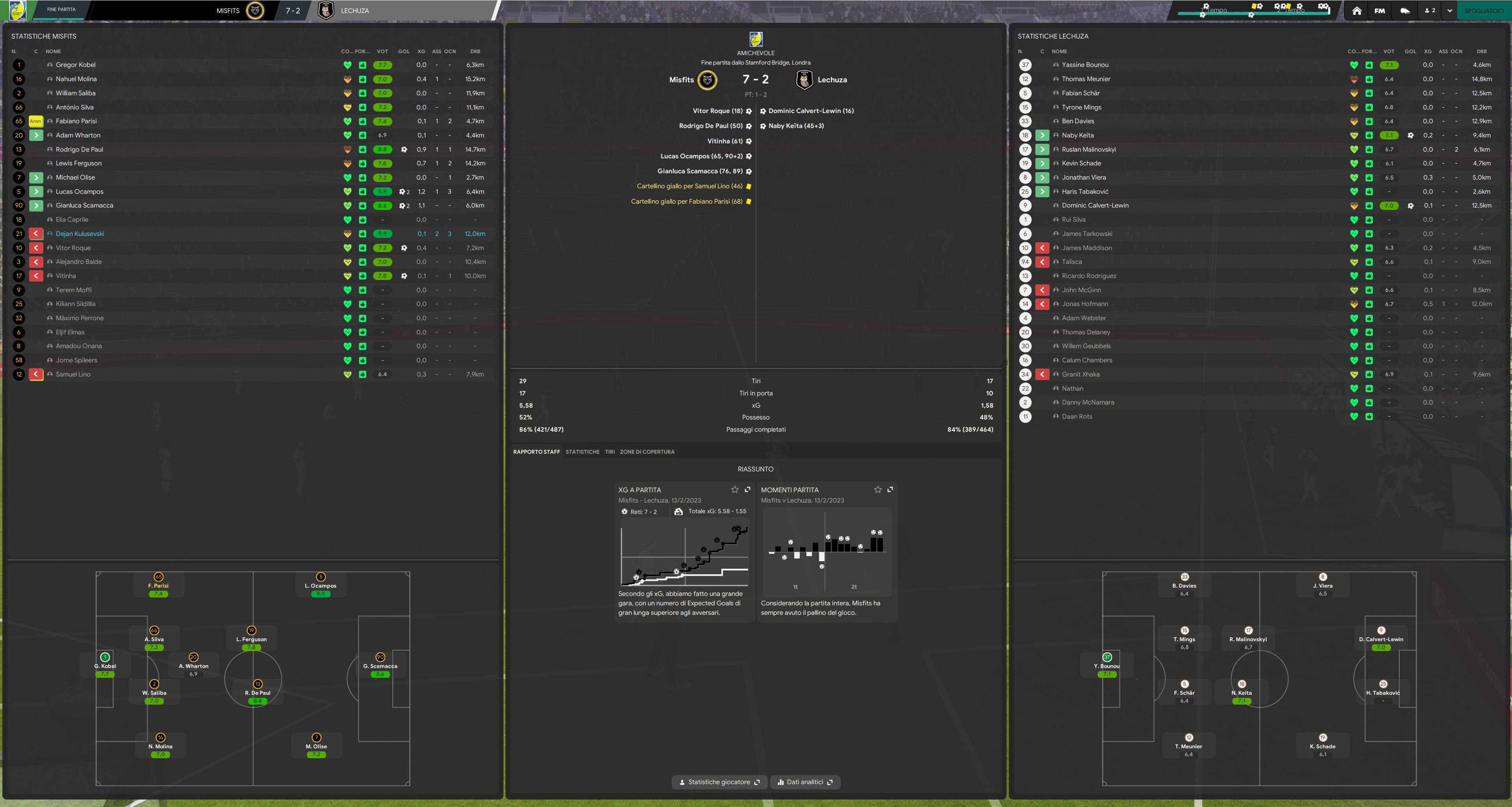Click the home icon in top bar
The image size is (1512, 807).
point(1356,11)
